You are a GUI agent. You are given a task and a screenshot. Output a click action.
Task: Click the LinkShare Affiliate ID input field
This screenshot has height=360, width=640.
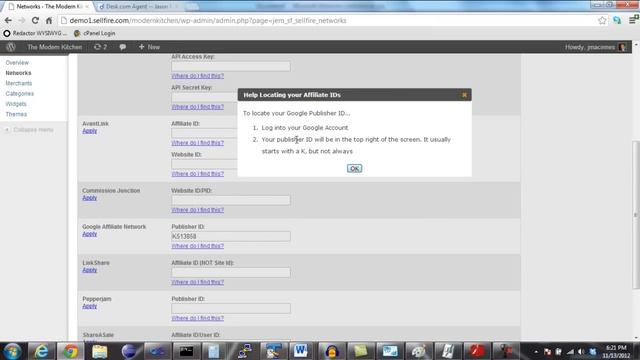[231, 272]
